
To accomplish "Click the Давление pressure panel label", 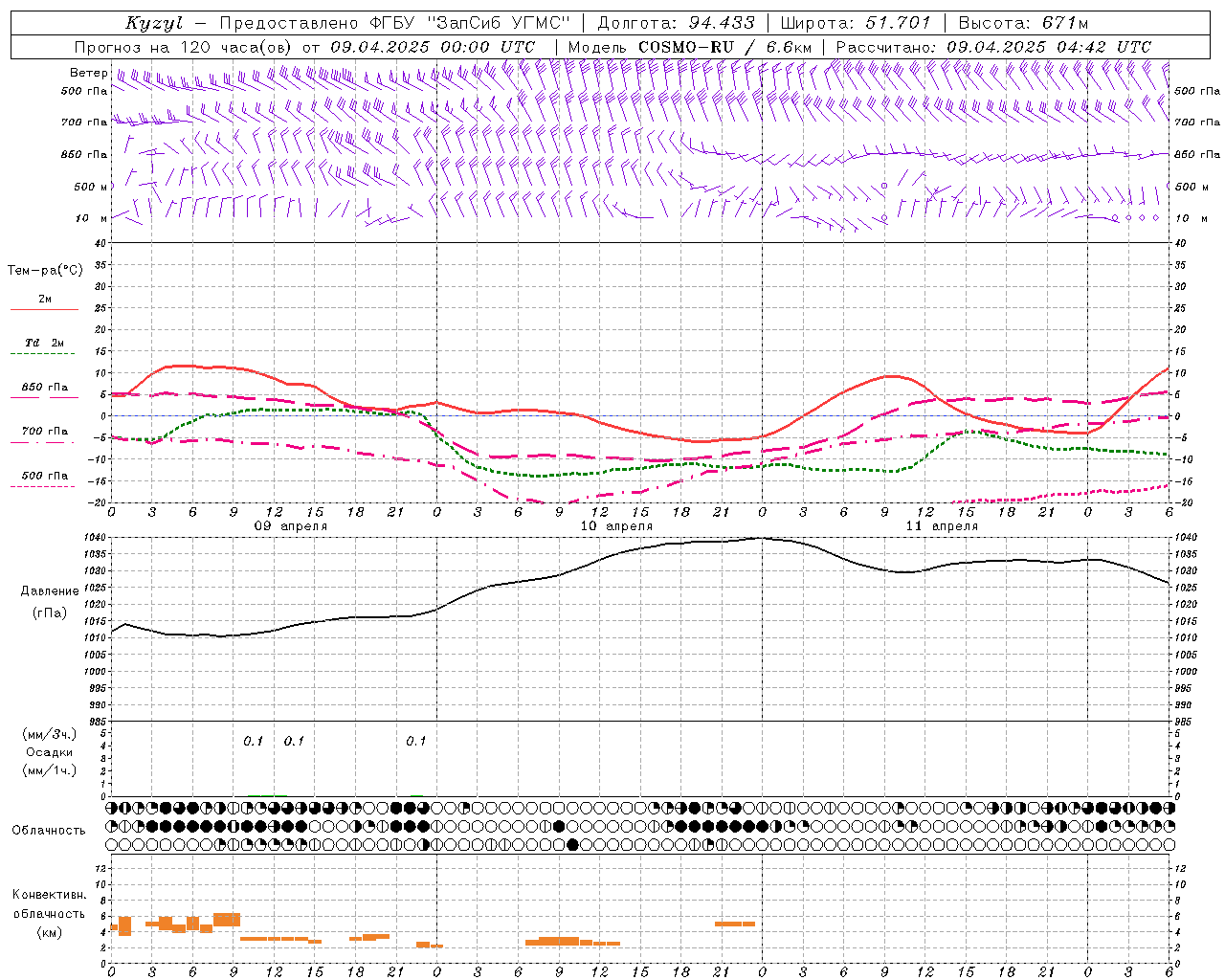I will coord(50,591).
